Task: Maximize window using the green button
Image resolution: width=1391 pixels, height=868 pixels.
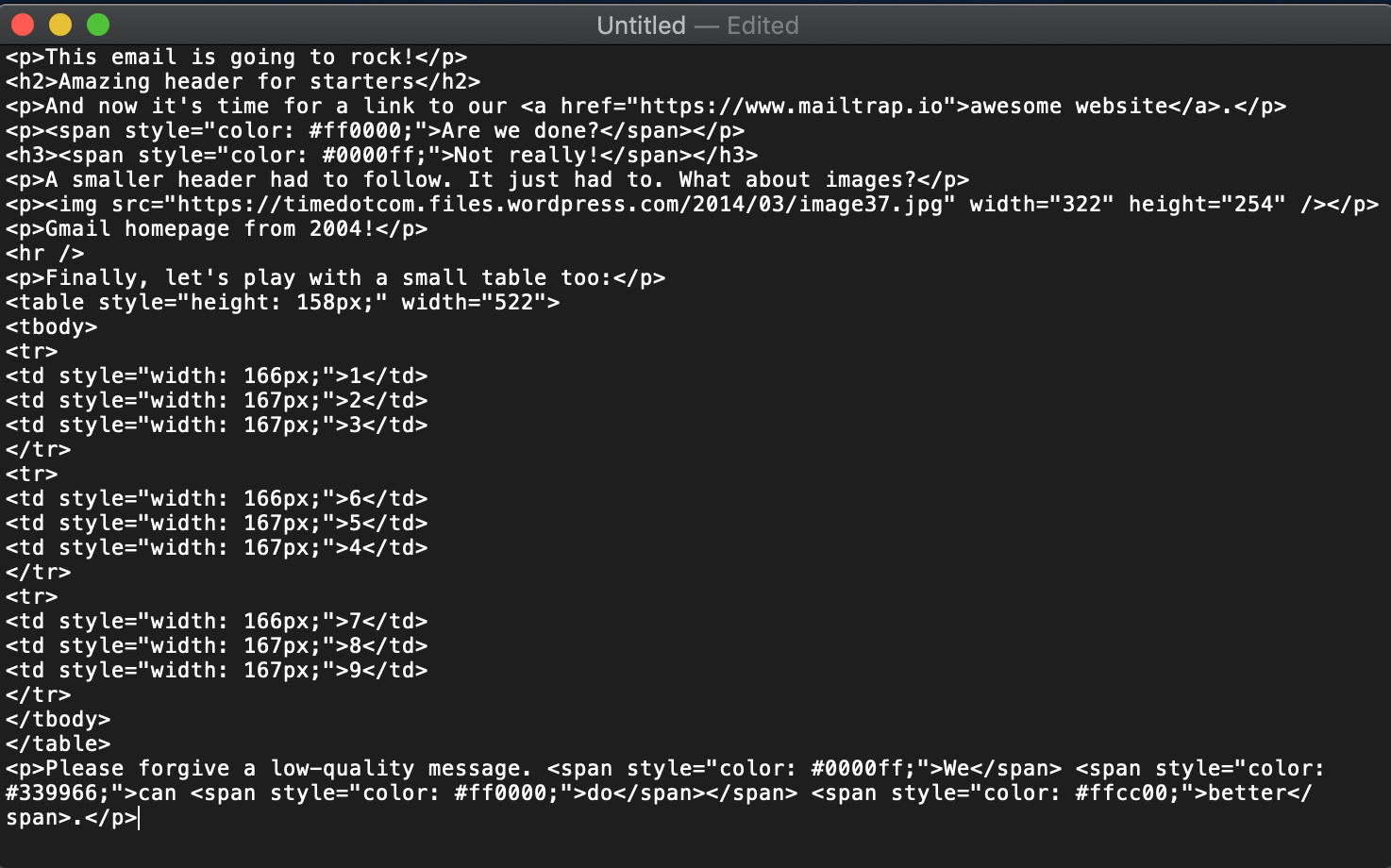Action: (x=98, y=25)
